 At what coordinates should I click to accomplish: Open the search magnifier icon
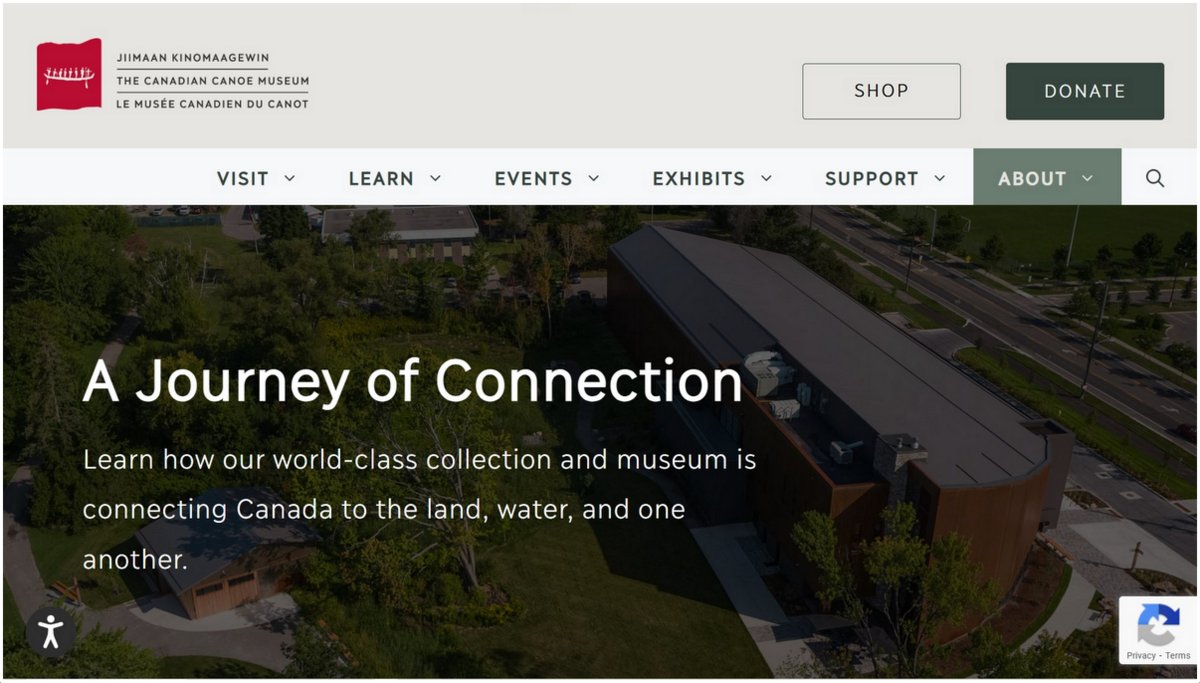pyautogui.click(x=1155, y=178)
